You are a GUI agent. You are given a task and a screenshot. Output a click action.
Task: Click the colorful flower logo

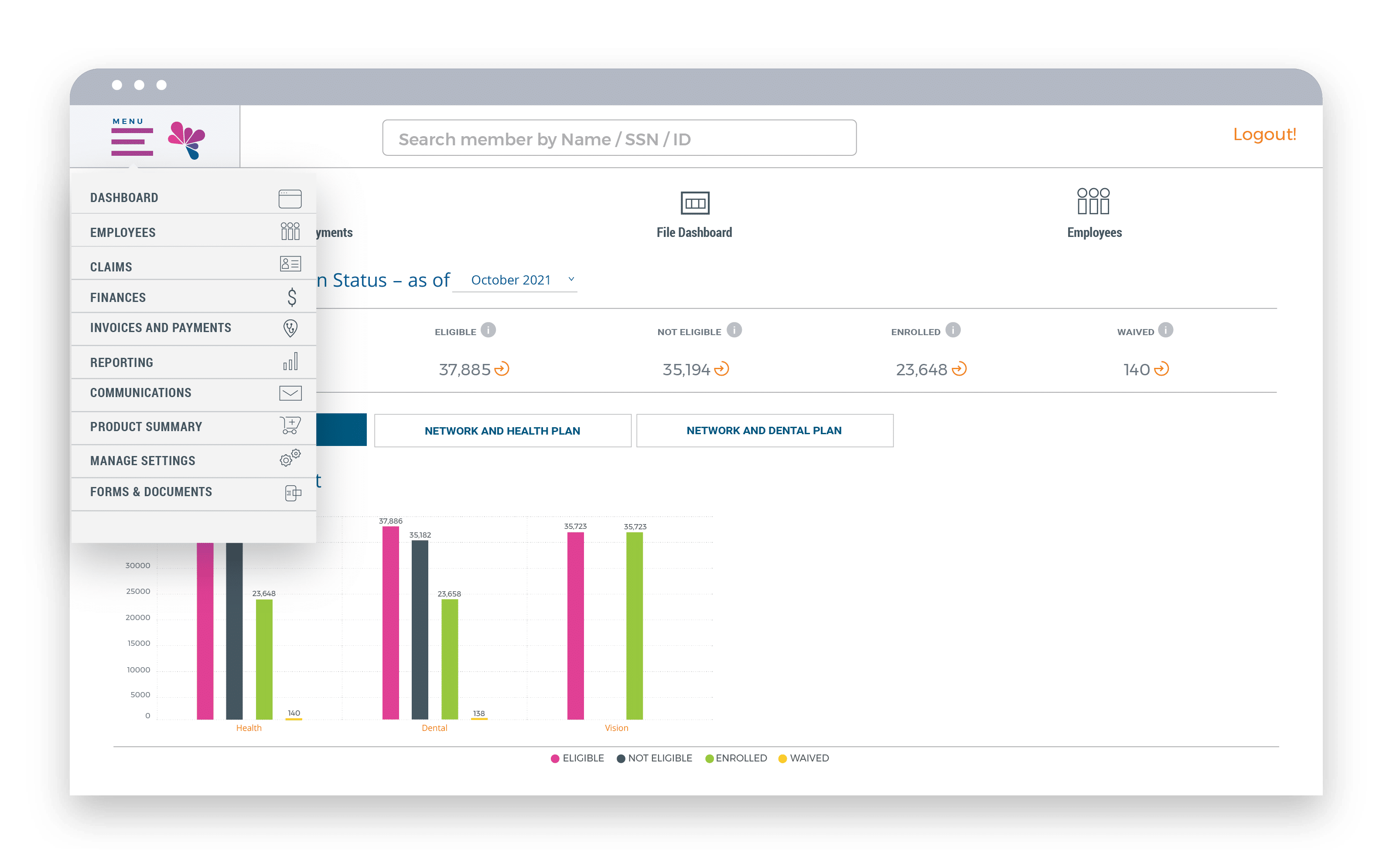point(187,140)
